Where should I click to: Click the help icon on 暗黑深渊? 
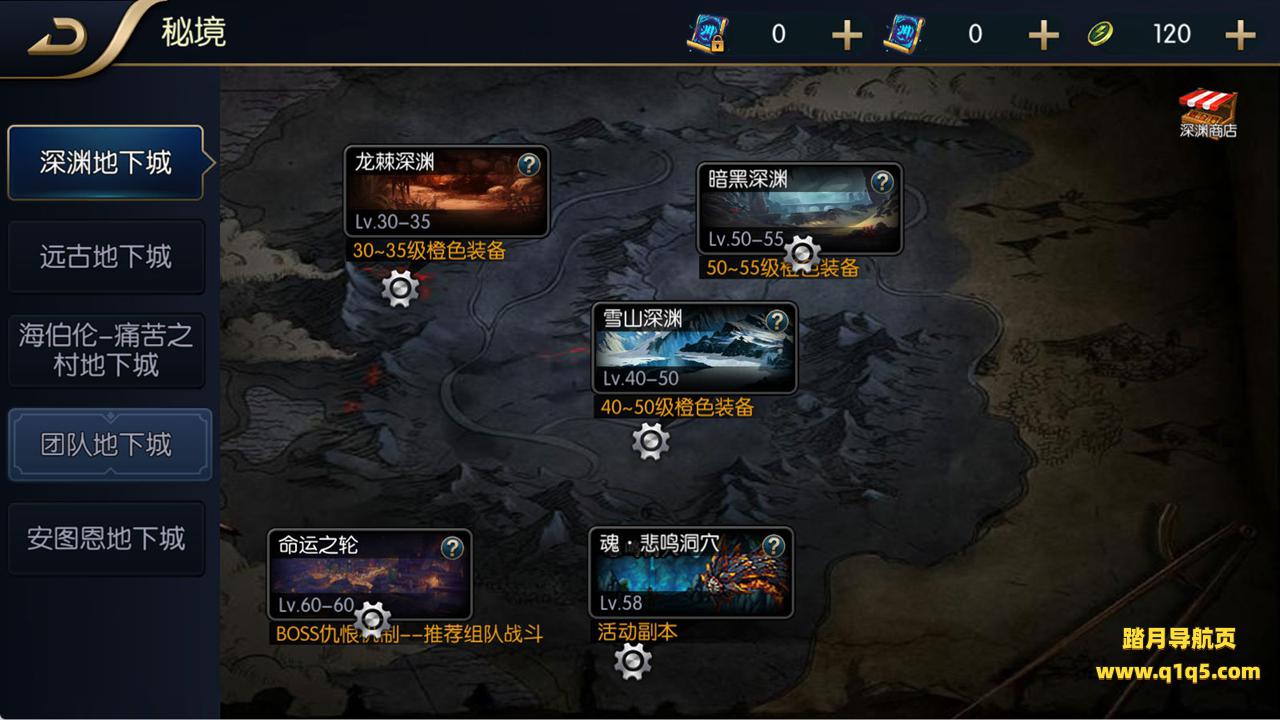(x=881, y=182)
